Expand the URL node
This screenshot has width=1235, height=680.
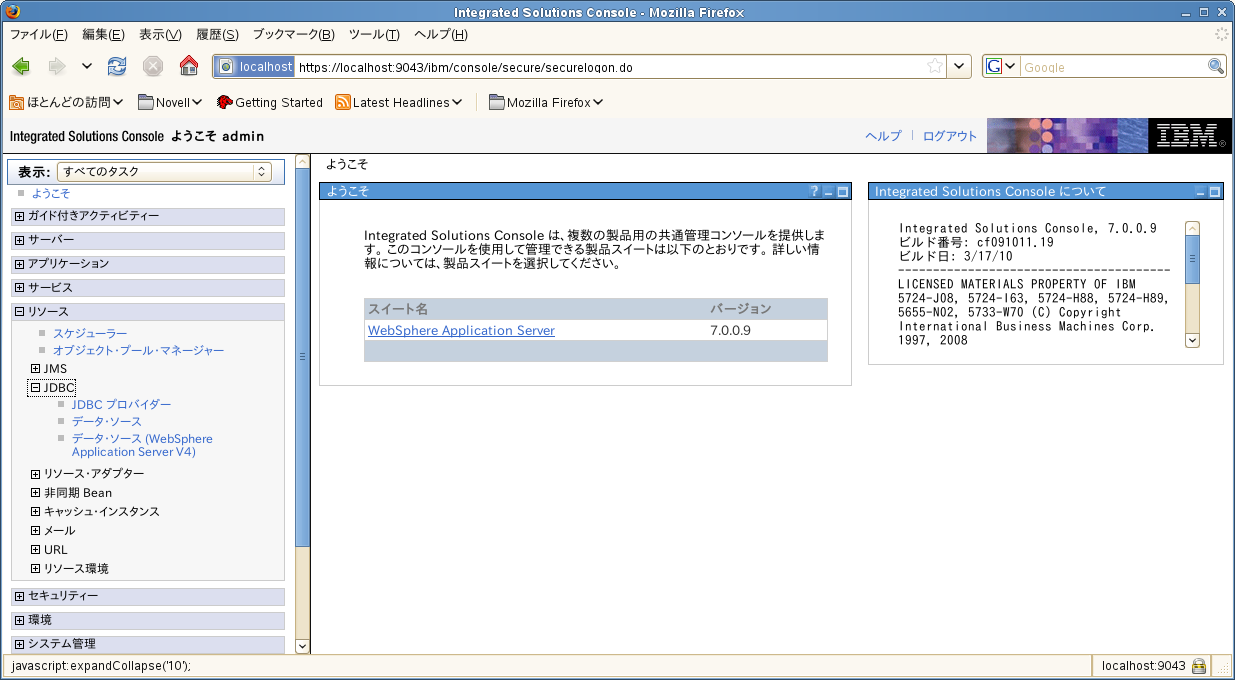[36, 550]
